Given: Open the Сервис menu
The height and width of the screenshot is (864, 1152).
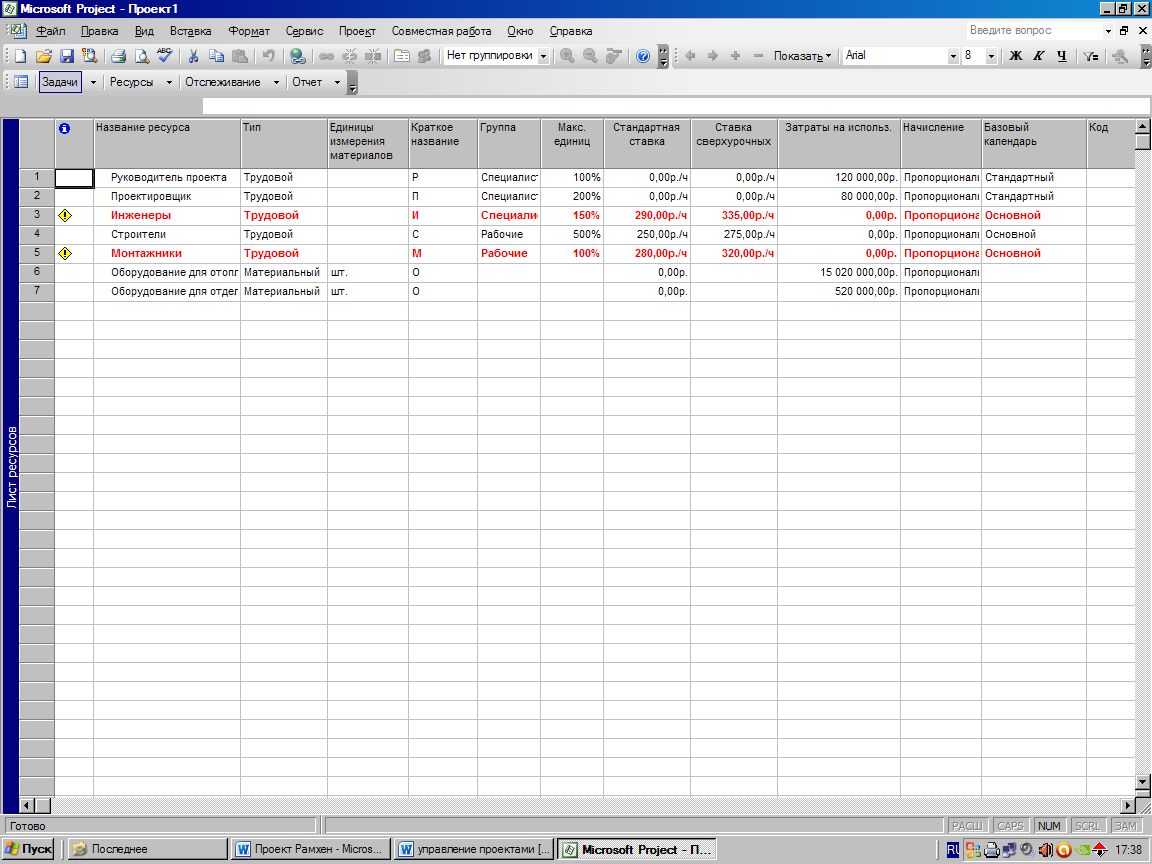Looking at the screenshot, I should (x=304, y=31).
